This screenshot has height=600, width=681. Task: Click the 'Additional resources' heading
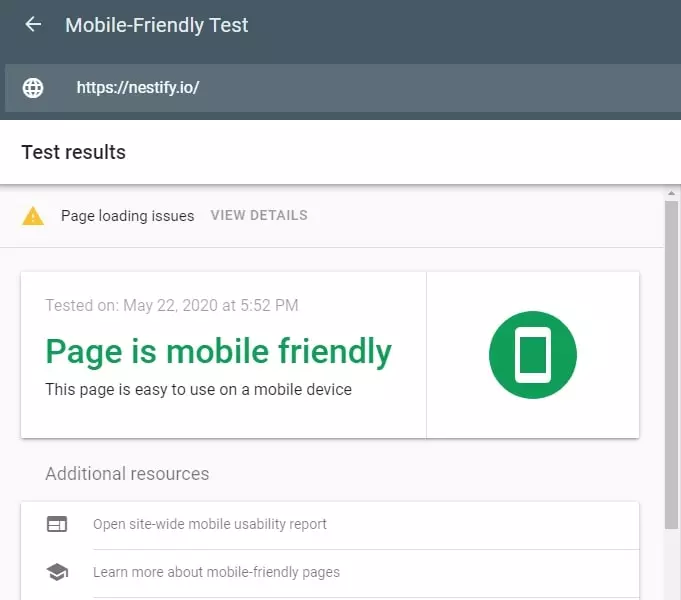pos(127,474)
